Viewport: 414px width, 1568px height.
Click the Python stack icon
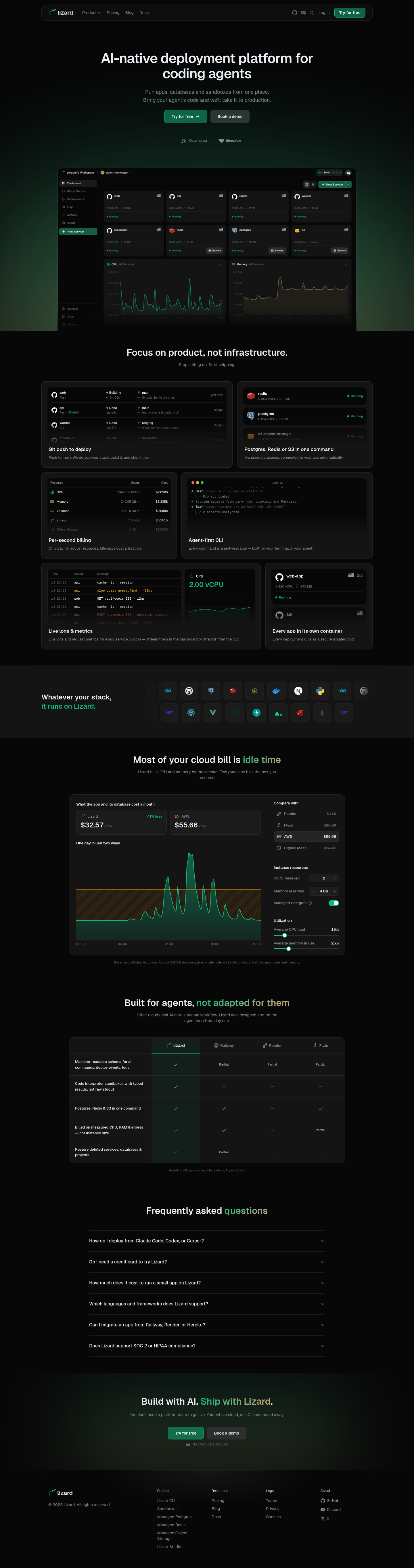pos(320,691)
